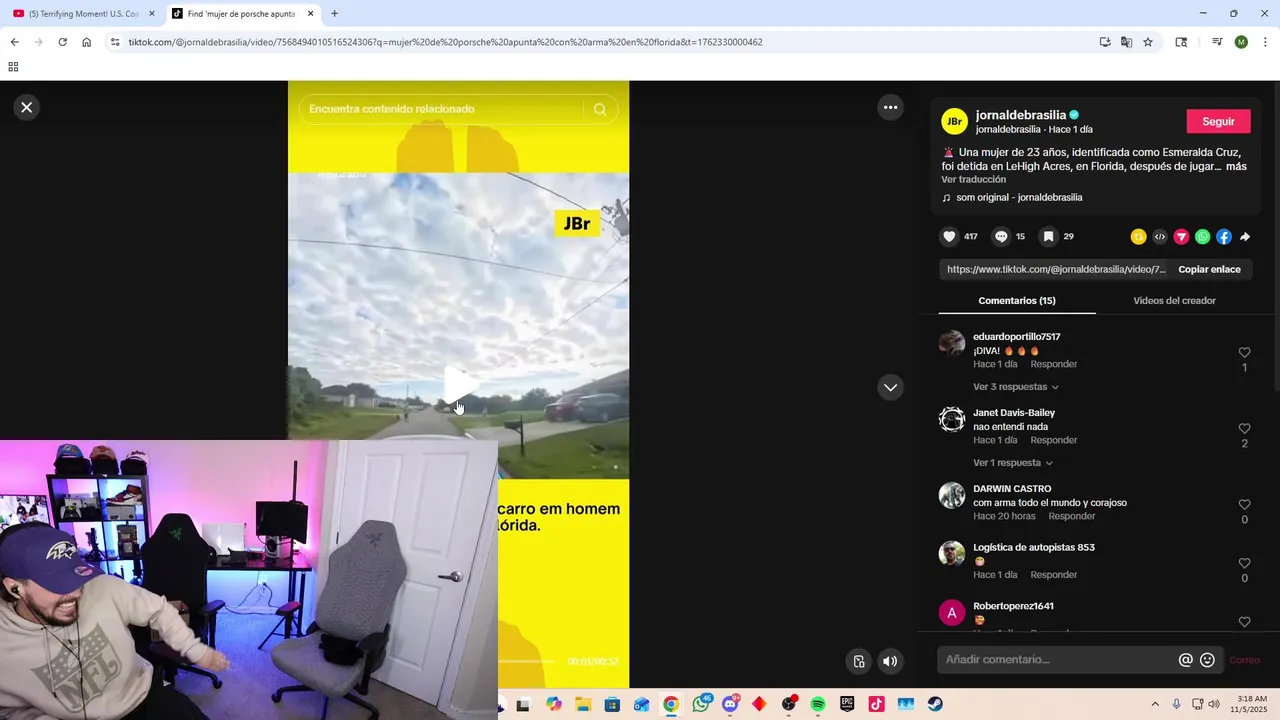Open more share options arrow
Viewport: 1280px width, 720px height.
1245,237
